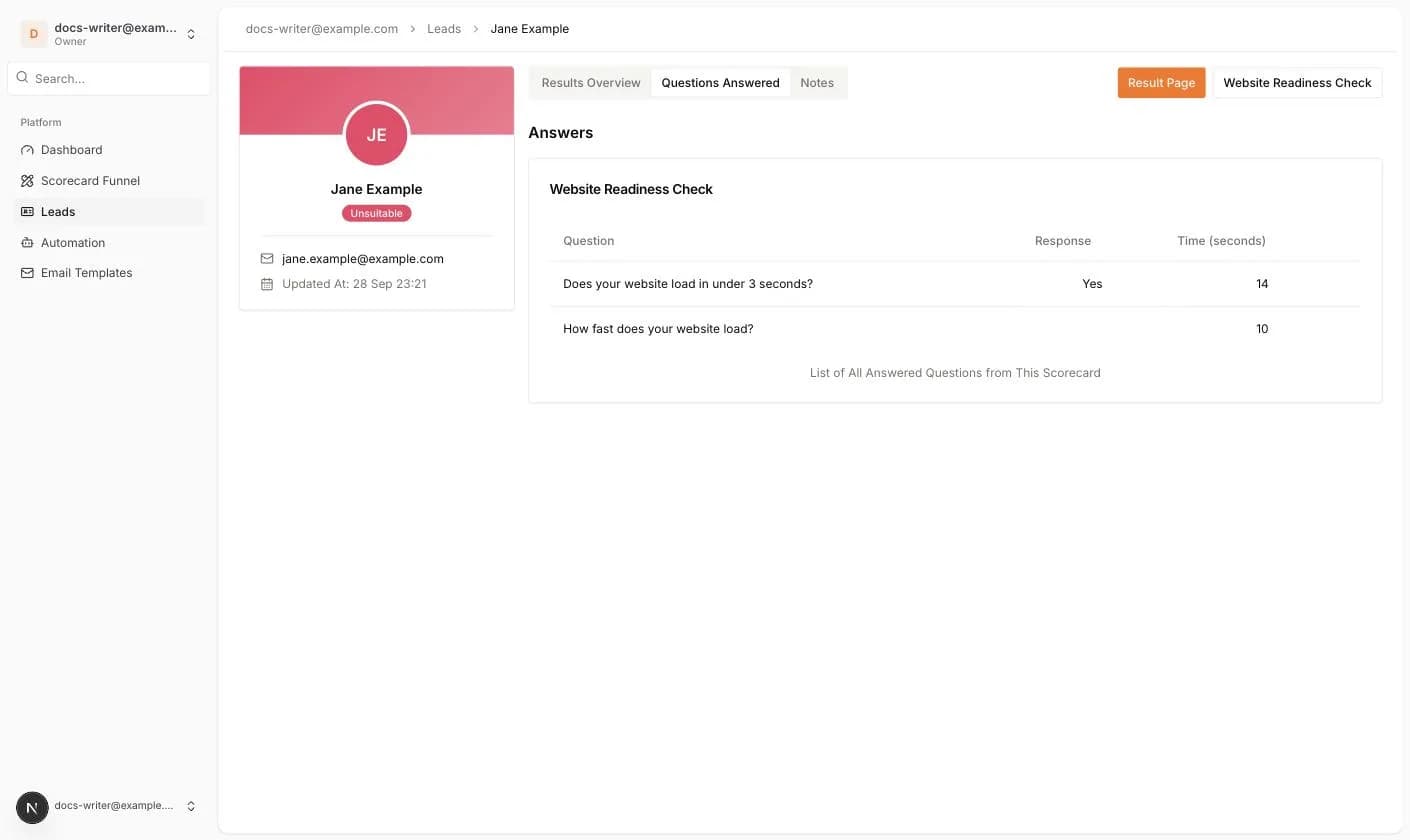Click the time value 14

click(1262, 284)
